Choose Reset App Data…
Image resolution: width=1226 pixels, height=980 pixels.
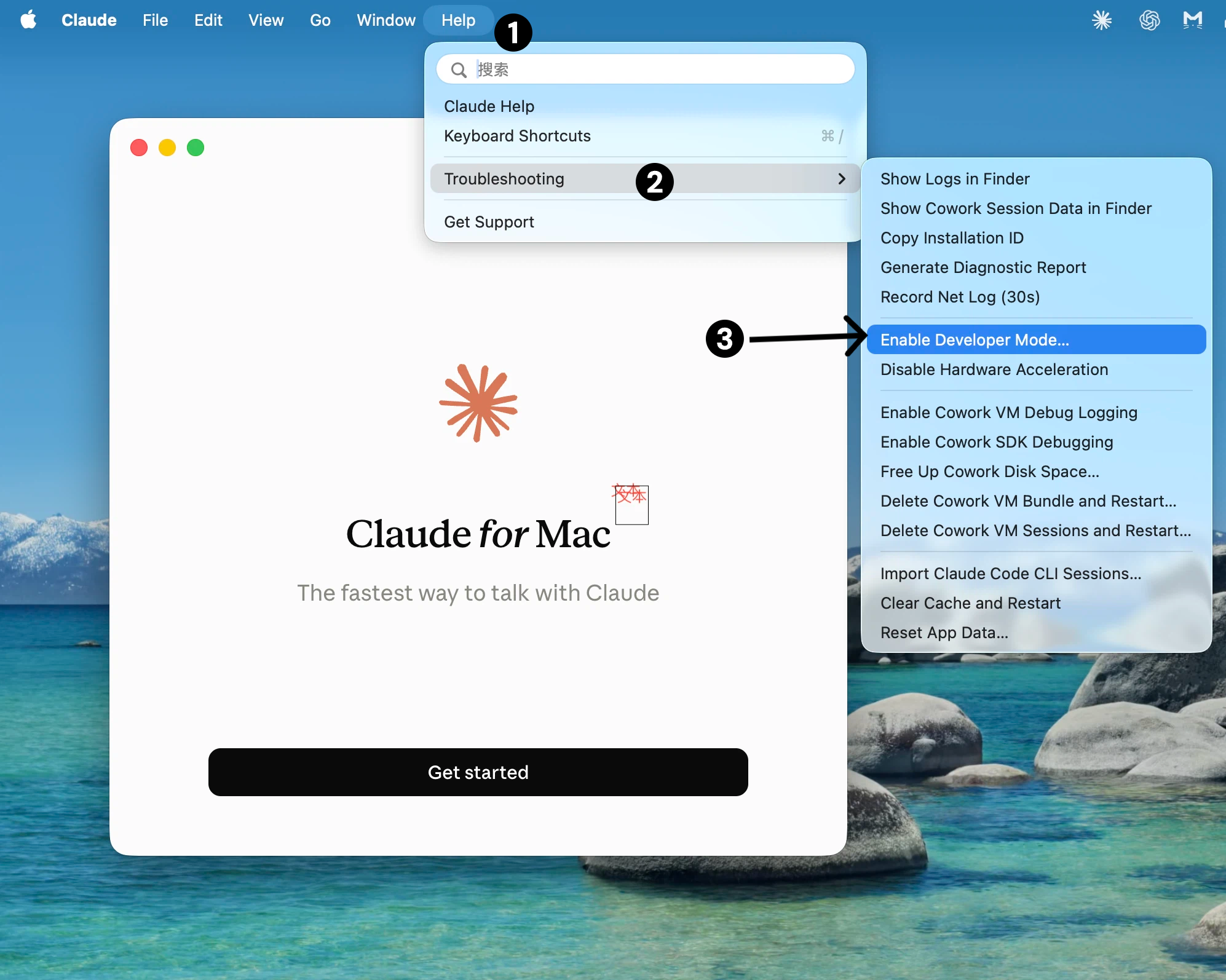[1037, 633]
